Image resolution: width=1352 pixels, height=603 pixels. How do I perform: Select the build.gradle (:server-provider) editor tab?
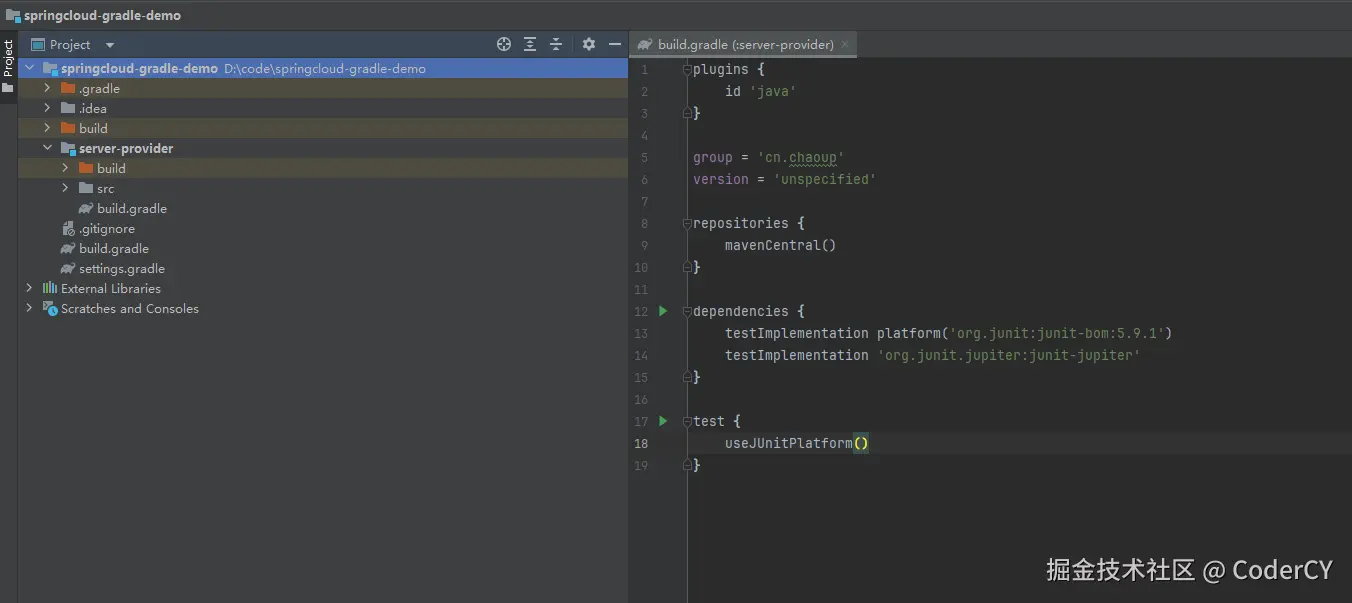(745, 45)
